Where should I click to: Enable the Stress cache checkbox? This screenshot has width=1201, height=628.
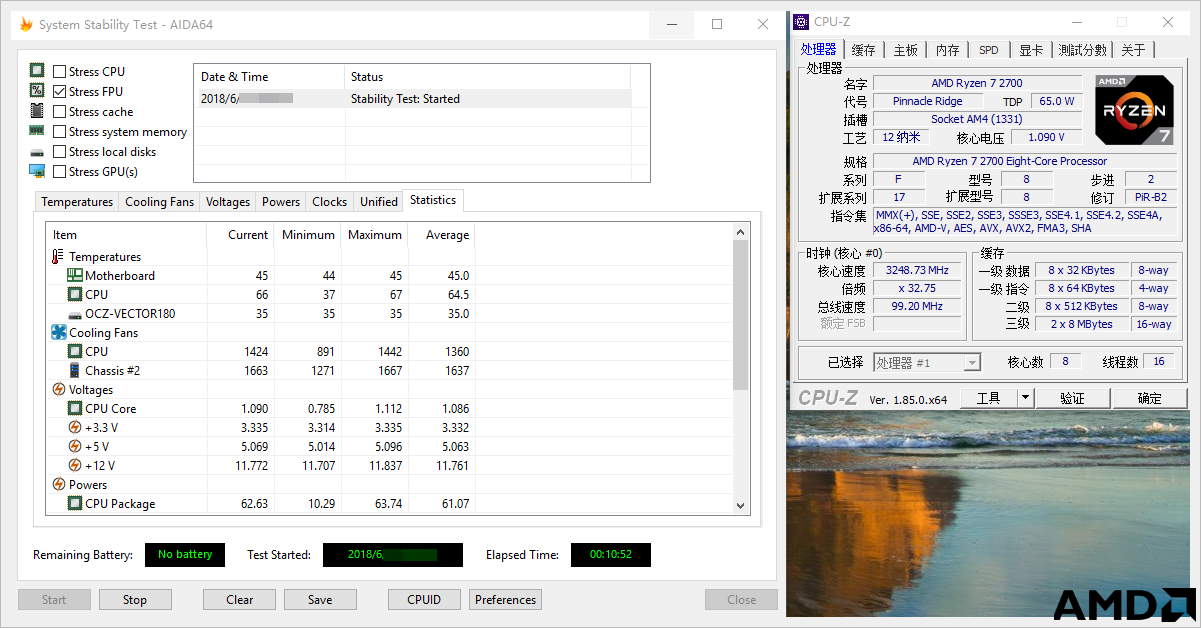coord(60,112)
